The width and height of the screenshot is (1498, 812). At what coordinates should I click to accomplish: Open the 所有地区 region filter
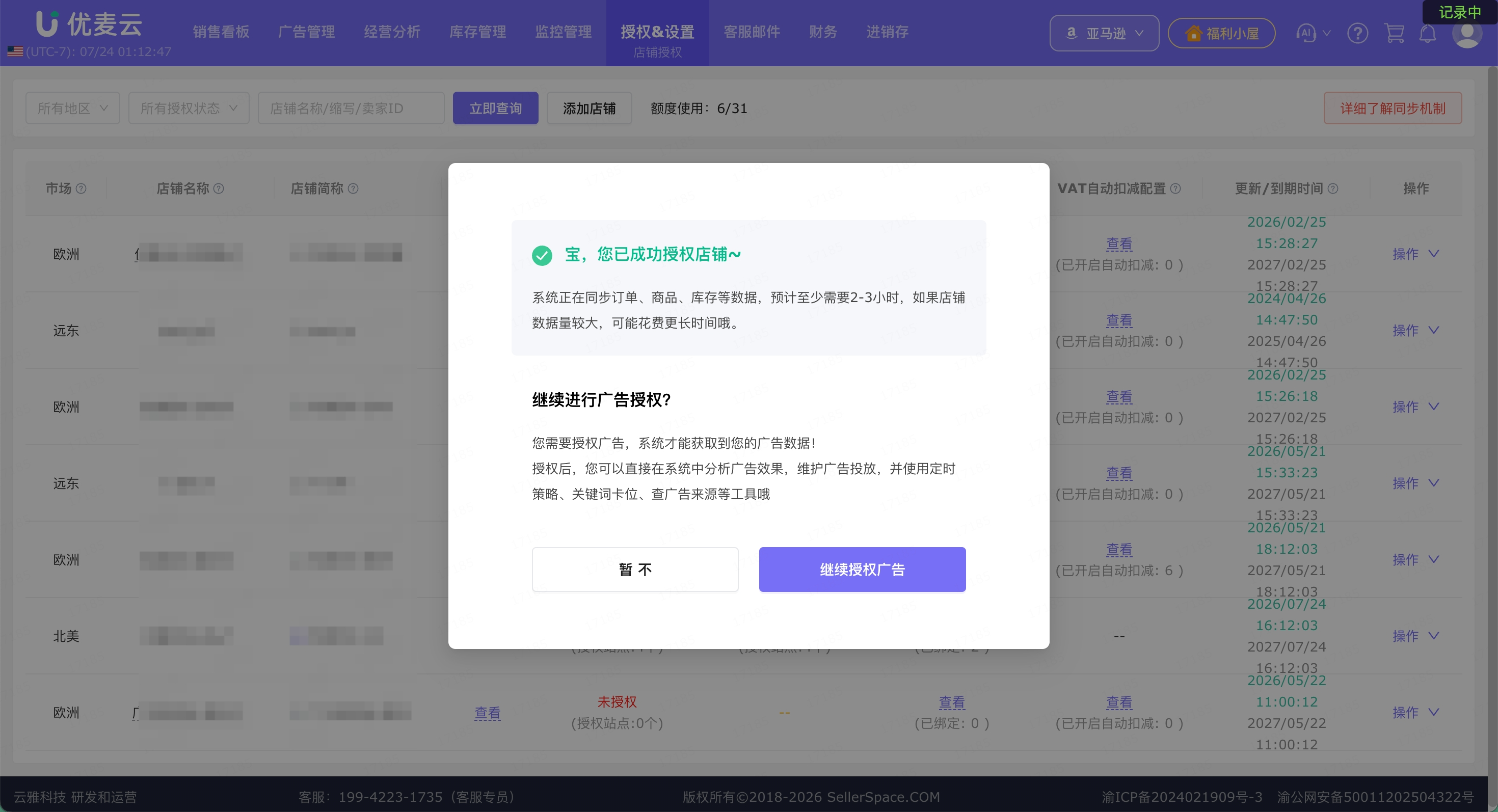click(x=73, y=108)
